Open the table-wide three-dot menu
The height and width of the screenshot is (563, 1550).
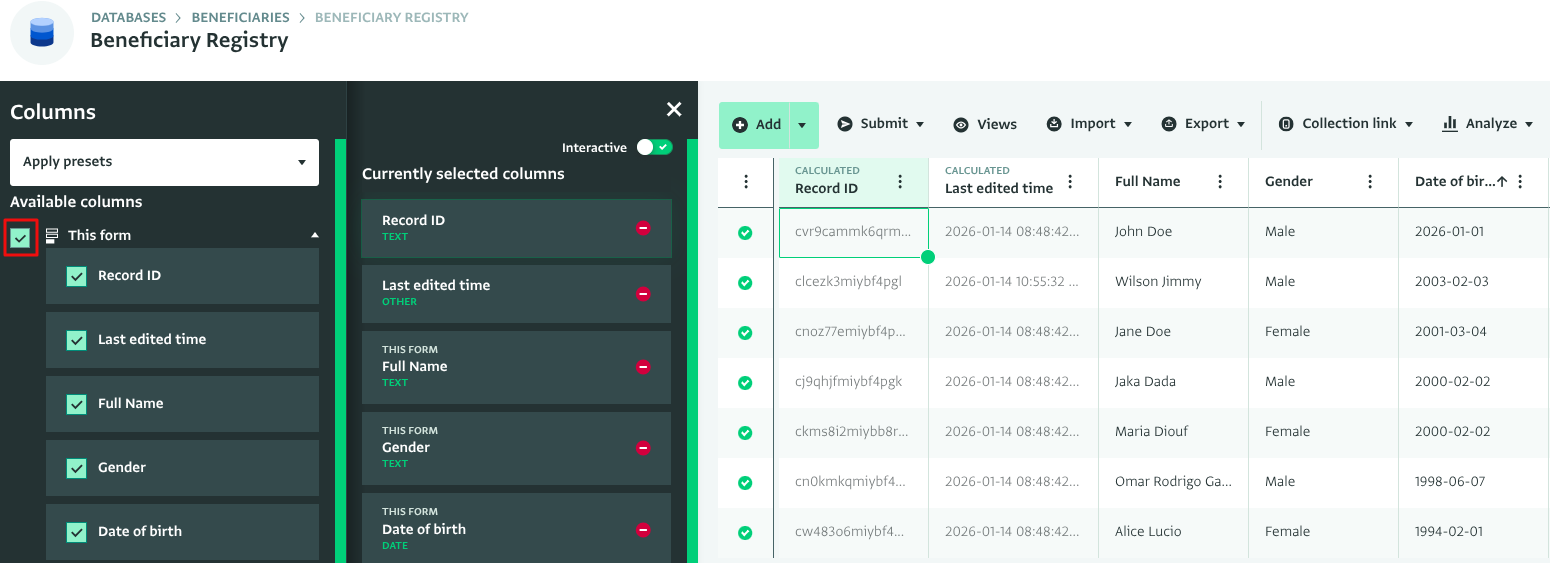pos(746,181)
